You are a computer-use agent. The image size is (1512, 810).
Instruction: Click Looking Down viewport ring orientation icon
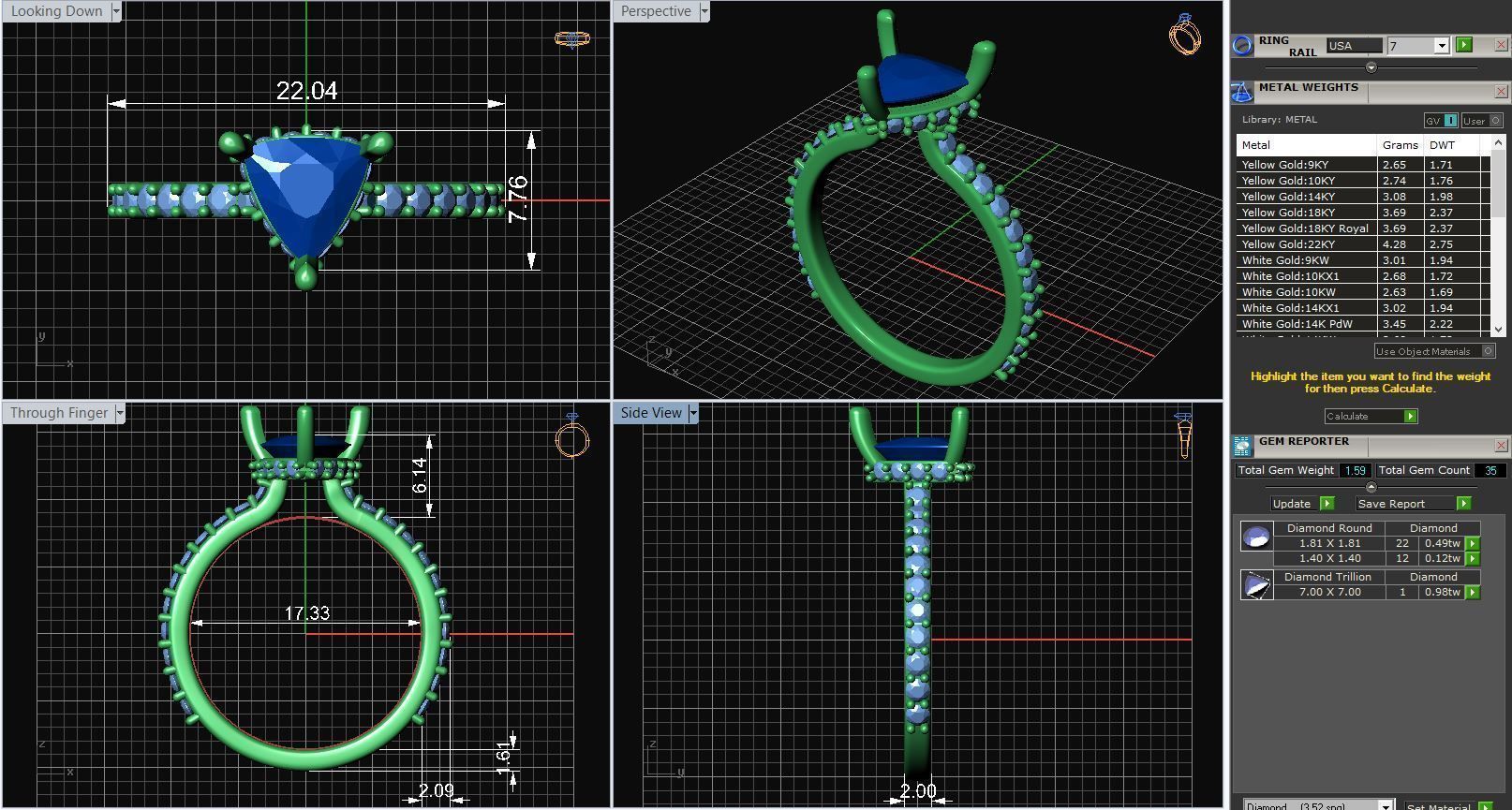[571, 38]
